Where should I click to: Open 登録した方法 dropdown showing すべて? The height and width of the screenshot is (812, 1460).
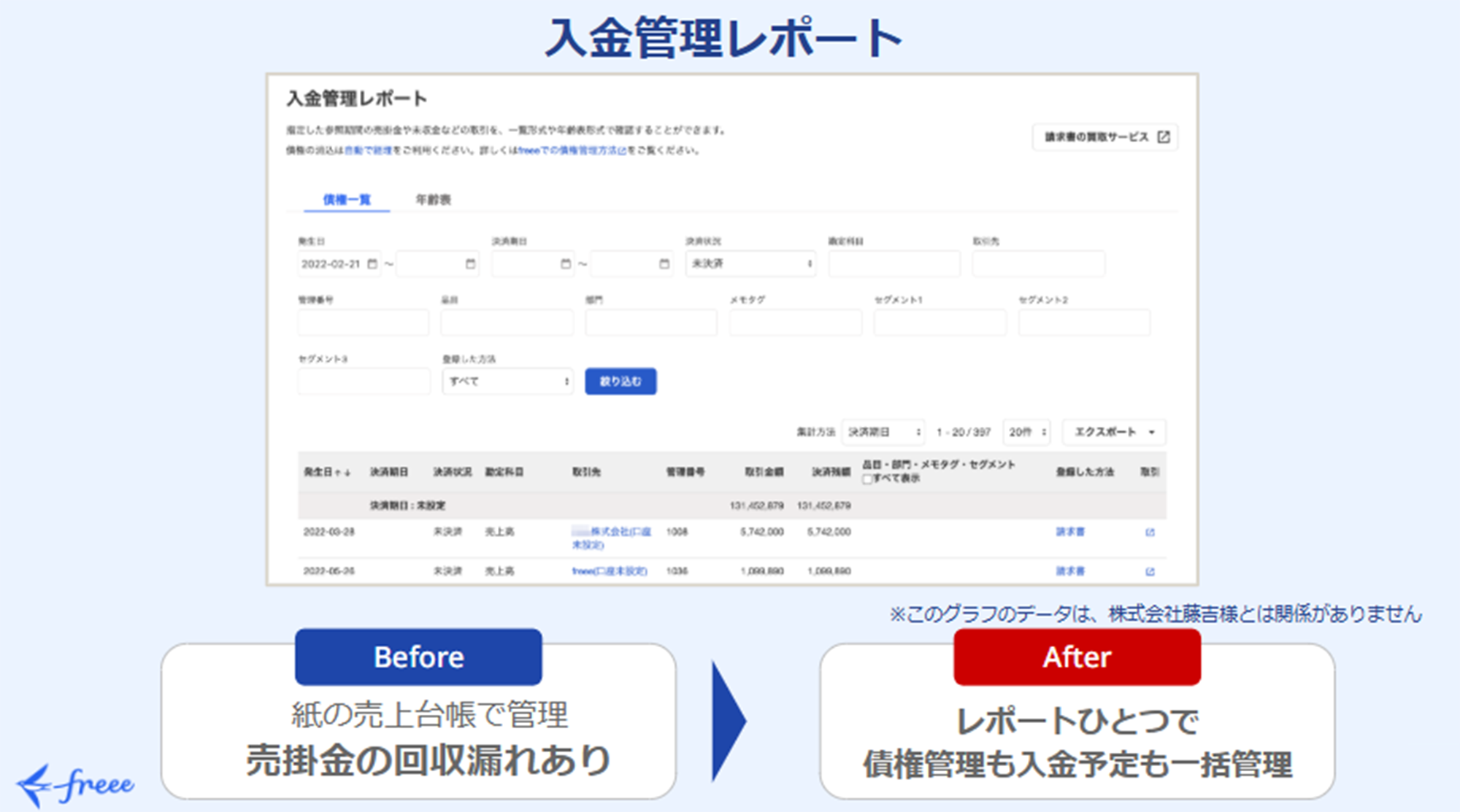point(507,382)
